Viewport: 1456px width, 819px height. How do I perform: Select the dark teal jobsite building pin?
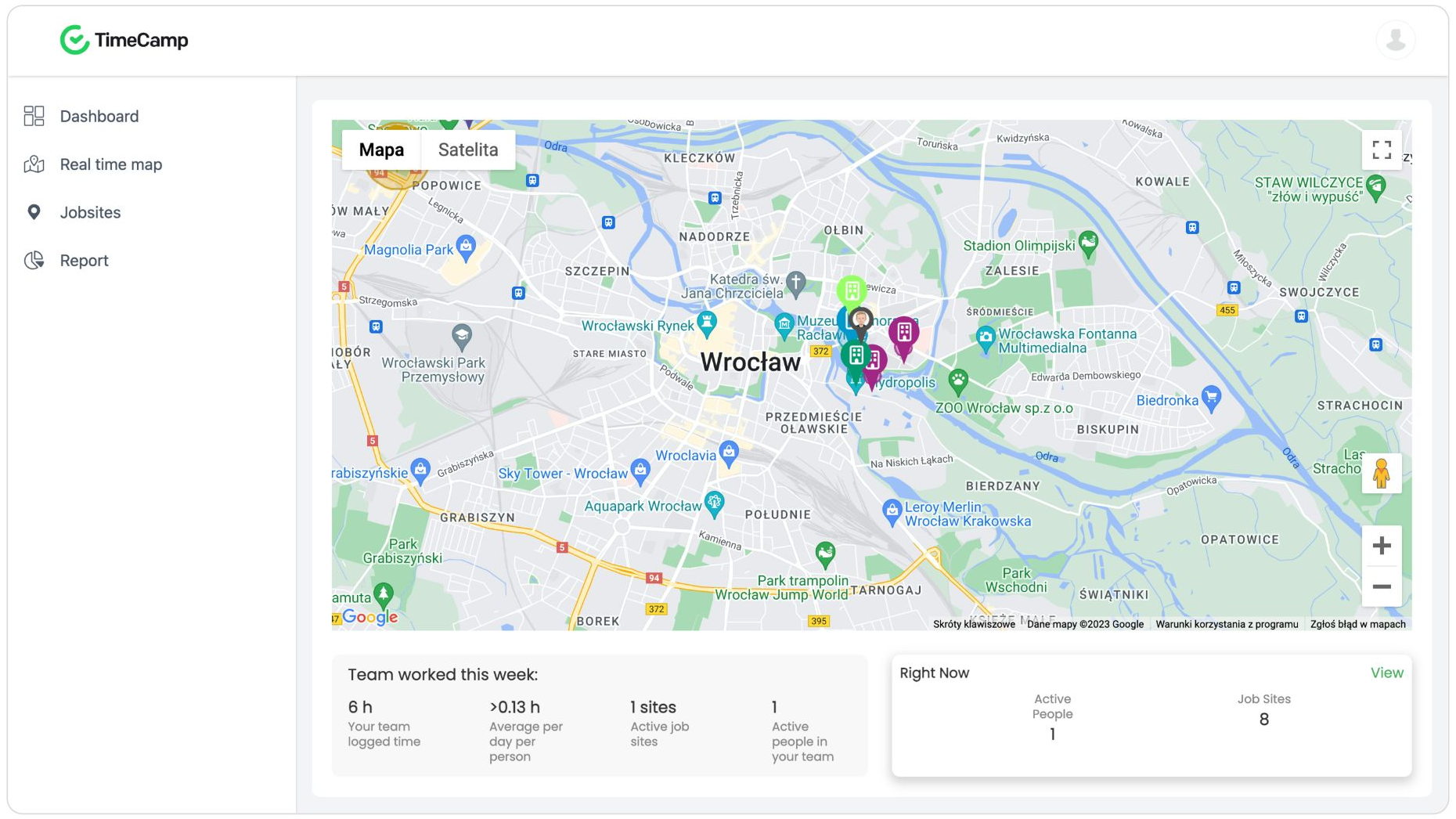(856, 356)
